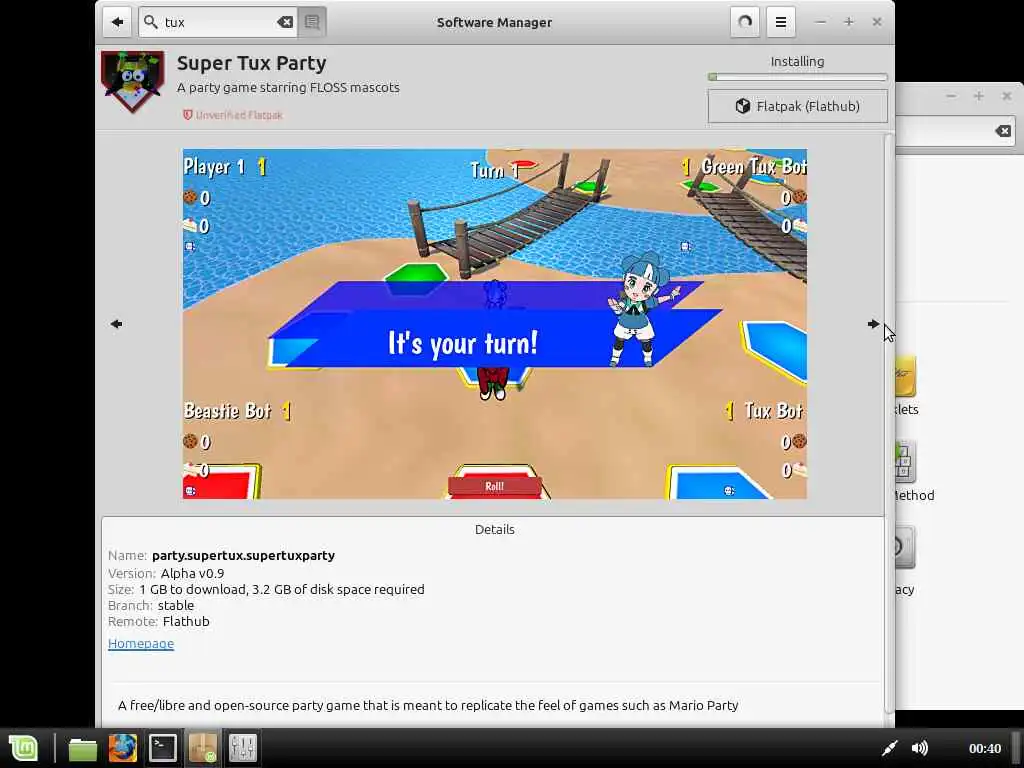Open the Super Tux Party screenshot

[x=494, y=324]
